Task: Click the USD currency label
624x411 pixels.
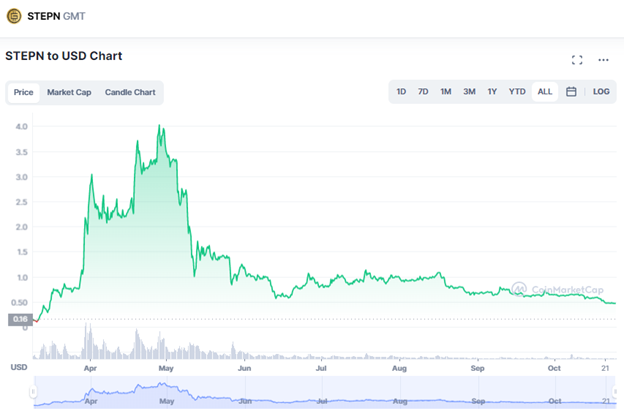Action: tap(19, 367)
